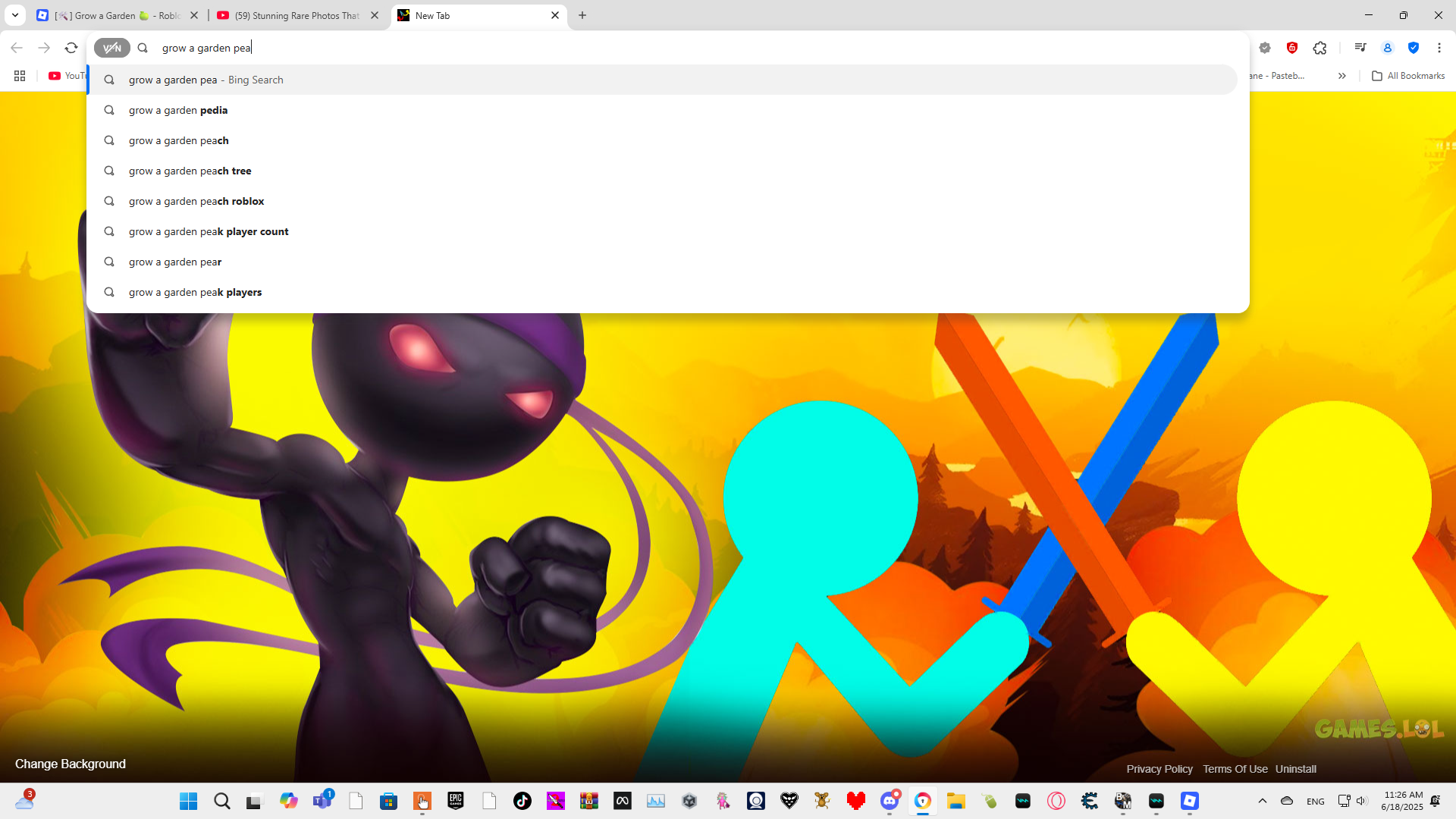Click the blue shield checkmark icon
Image resolution: width=1456 pixels, height=819 pixels.
point(1414,48)
